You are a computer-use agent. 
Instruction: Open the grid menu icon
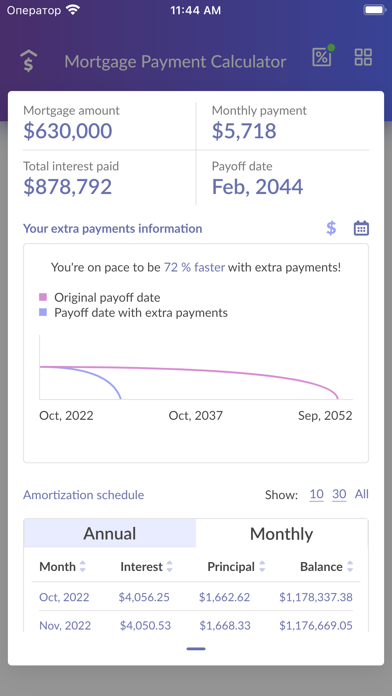coord(363,57)
